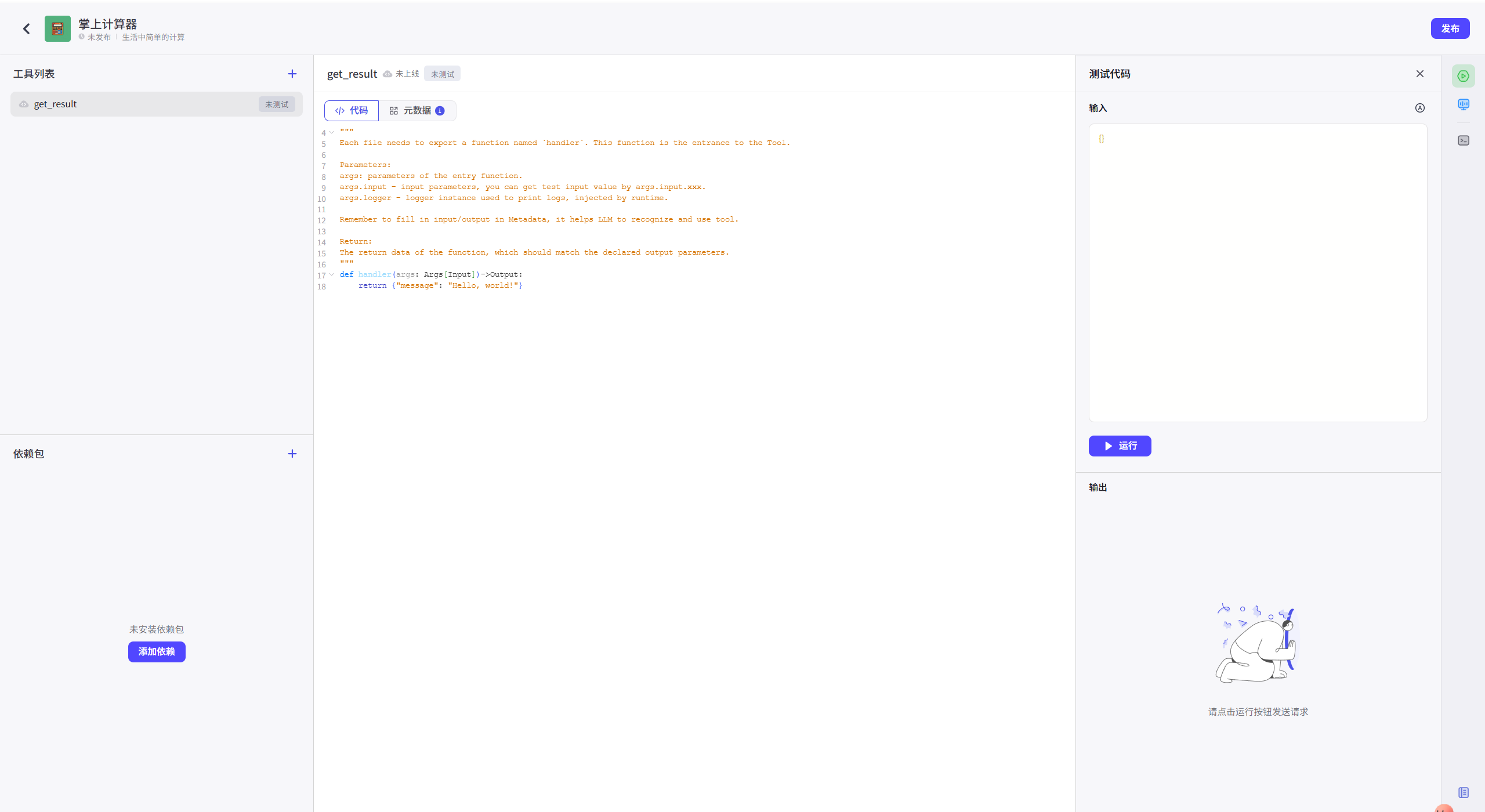Image resolution: width=1485 pixels, height=812 pixels.
Task: Click the 运行 run button
Action: 1120,446
